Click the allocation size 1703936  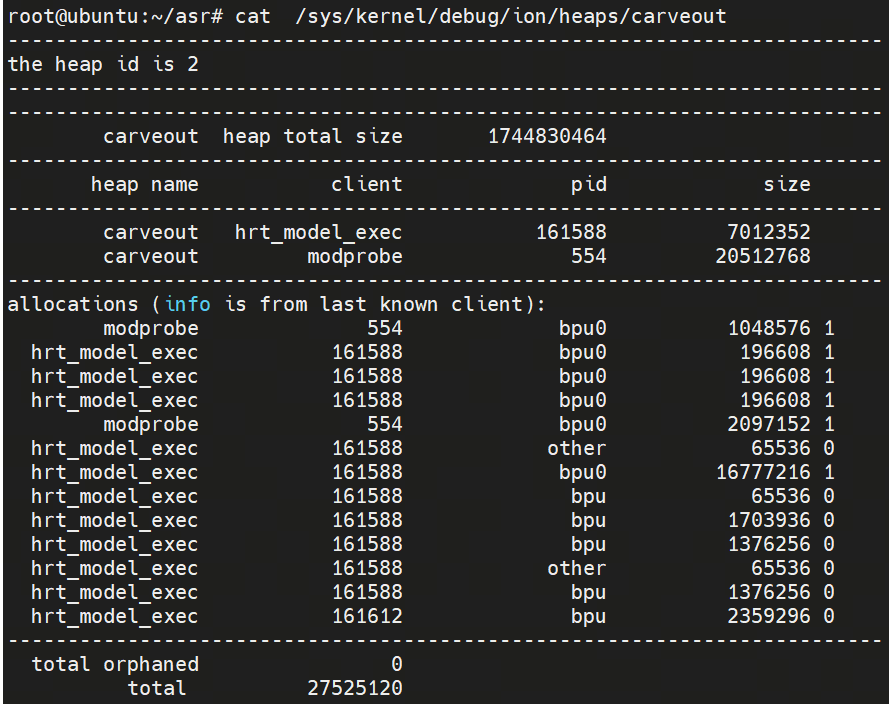[768, 520]
